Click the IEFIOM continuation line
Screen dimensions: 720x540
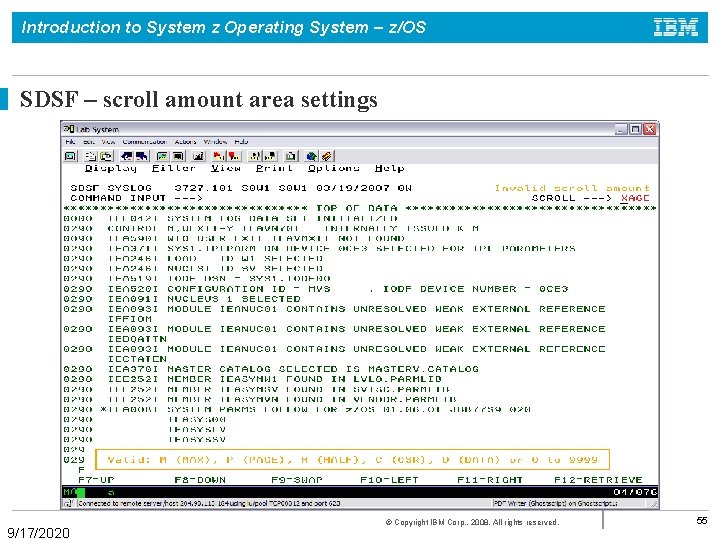(129, 319)
